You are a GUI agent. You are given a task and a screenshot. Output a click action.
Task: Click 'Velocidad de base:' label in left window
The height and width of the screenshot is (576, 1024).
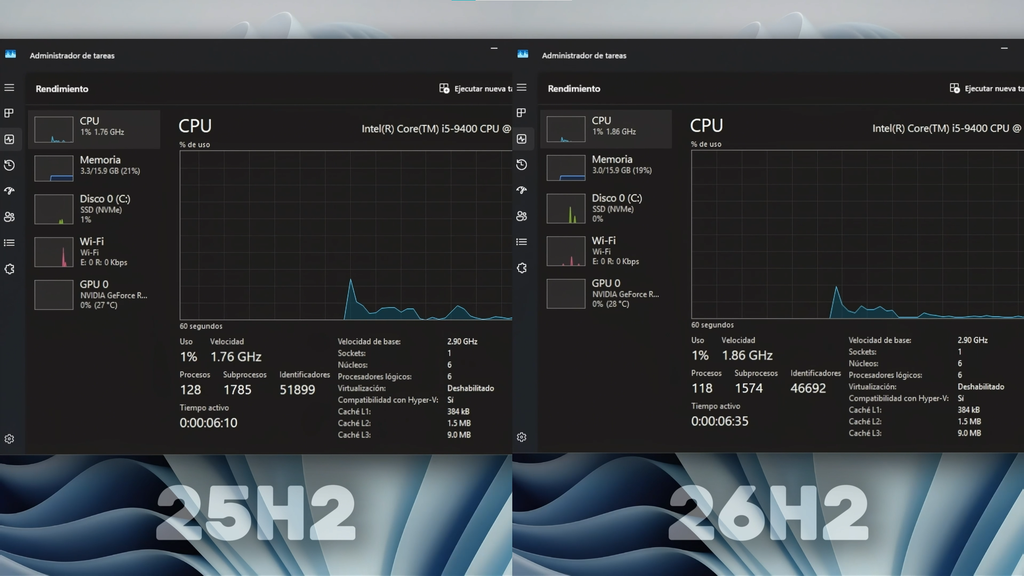[369, 342]
